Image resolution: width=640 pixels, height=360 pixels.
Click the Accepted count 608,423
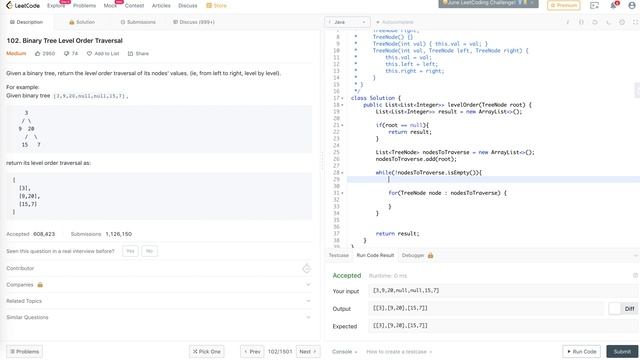click(44, 234)
